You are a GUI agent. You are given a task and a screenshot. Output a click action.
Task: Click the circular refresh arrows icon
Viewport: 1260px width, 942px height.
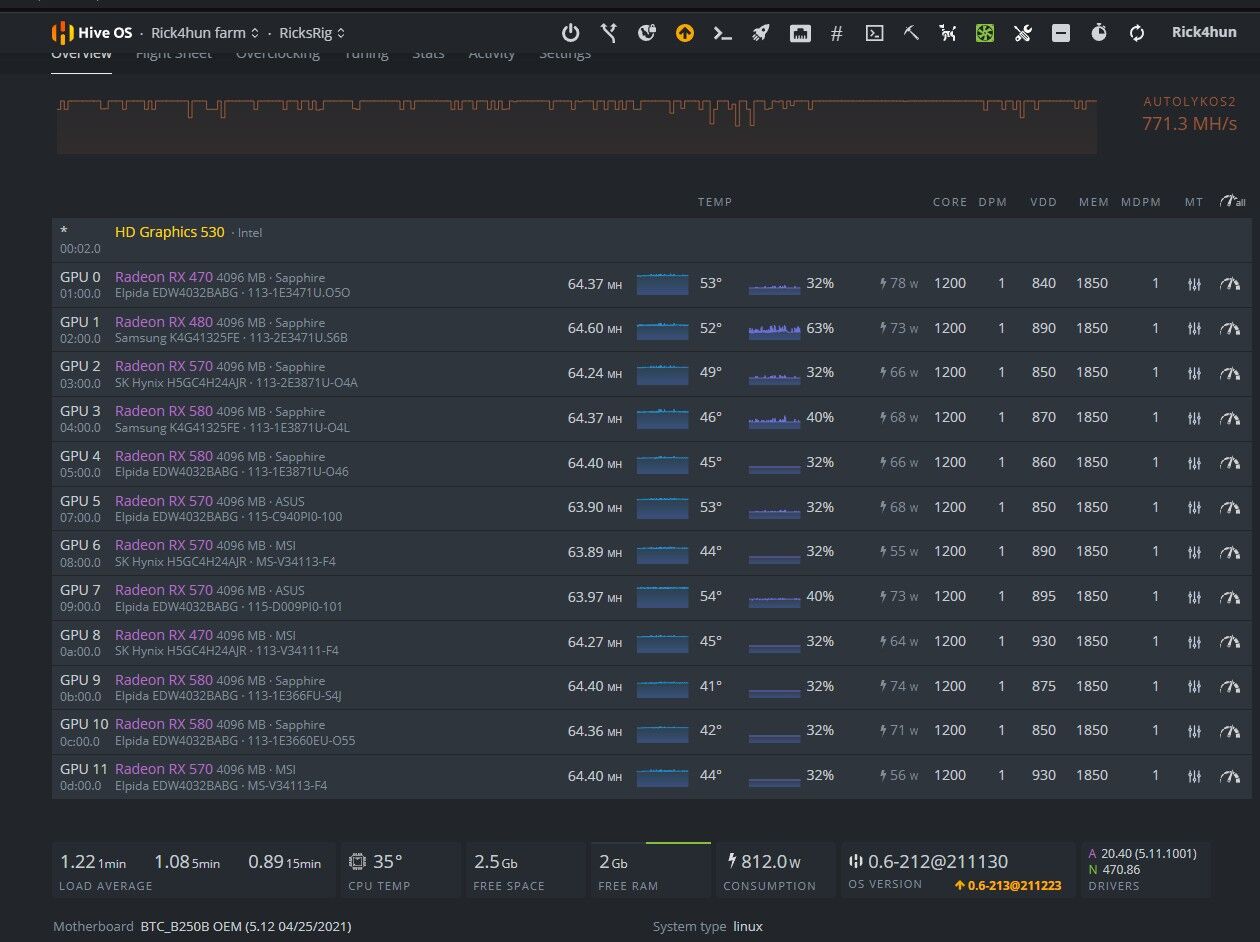tap(1137, 33)
